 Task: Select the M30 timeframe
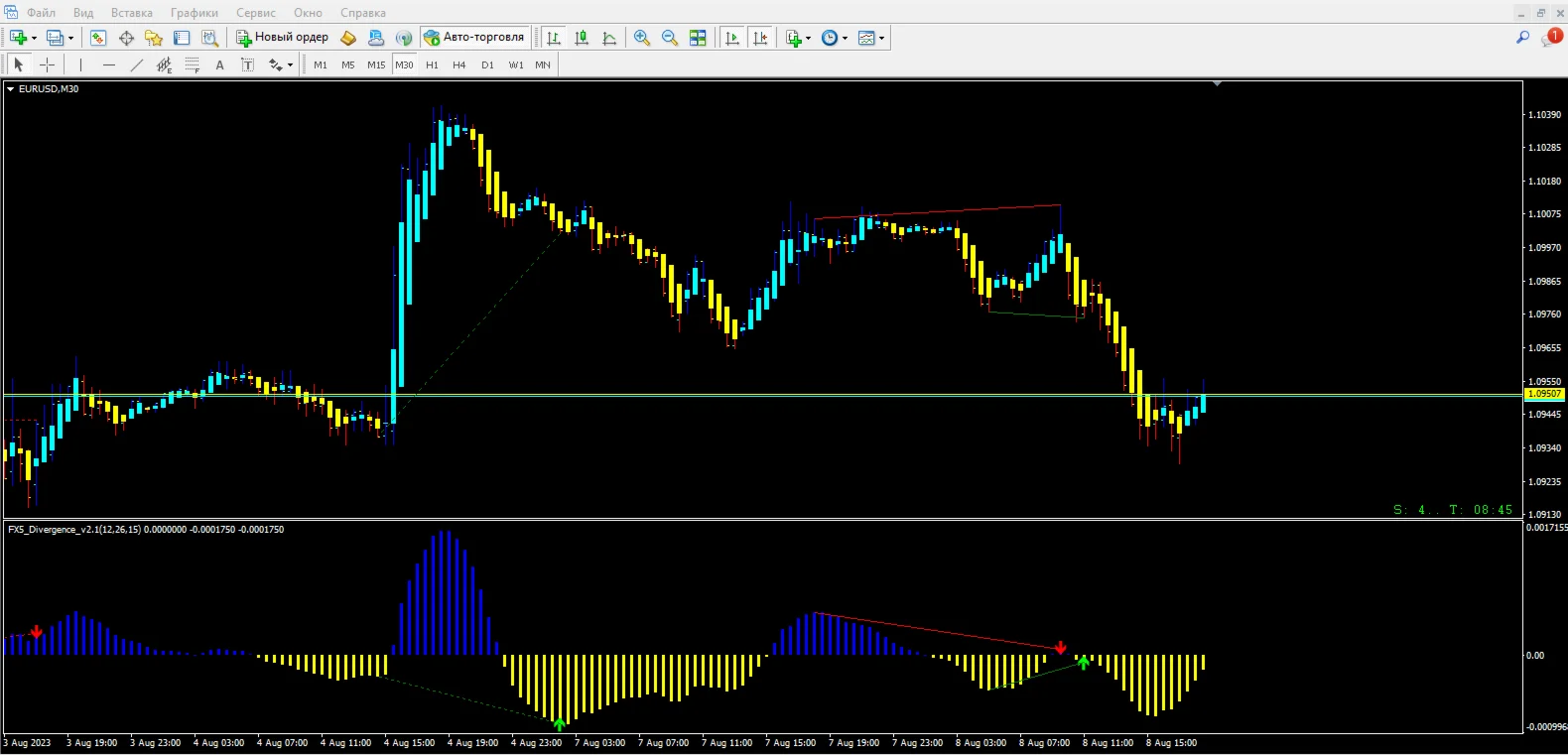tap(404, 64)
